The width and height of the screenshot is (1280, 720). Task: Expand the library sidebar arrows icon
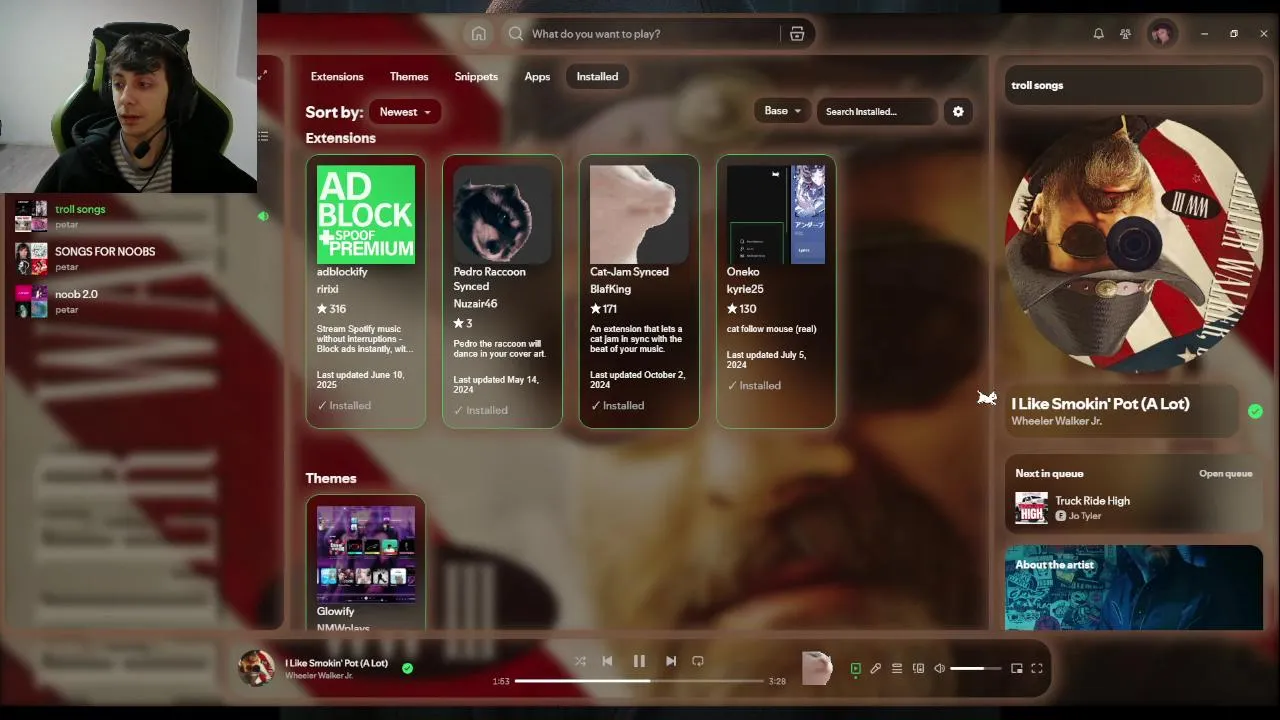pyautogui.click(x=263, y=75)
